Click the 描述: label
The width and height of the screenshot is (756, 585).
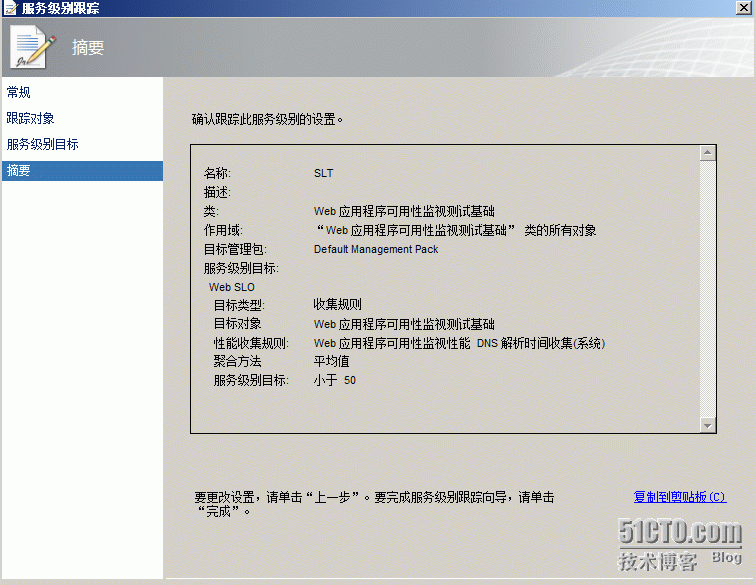217,192
